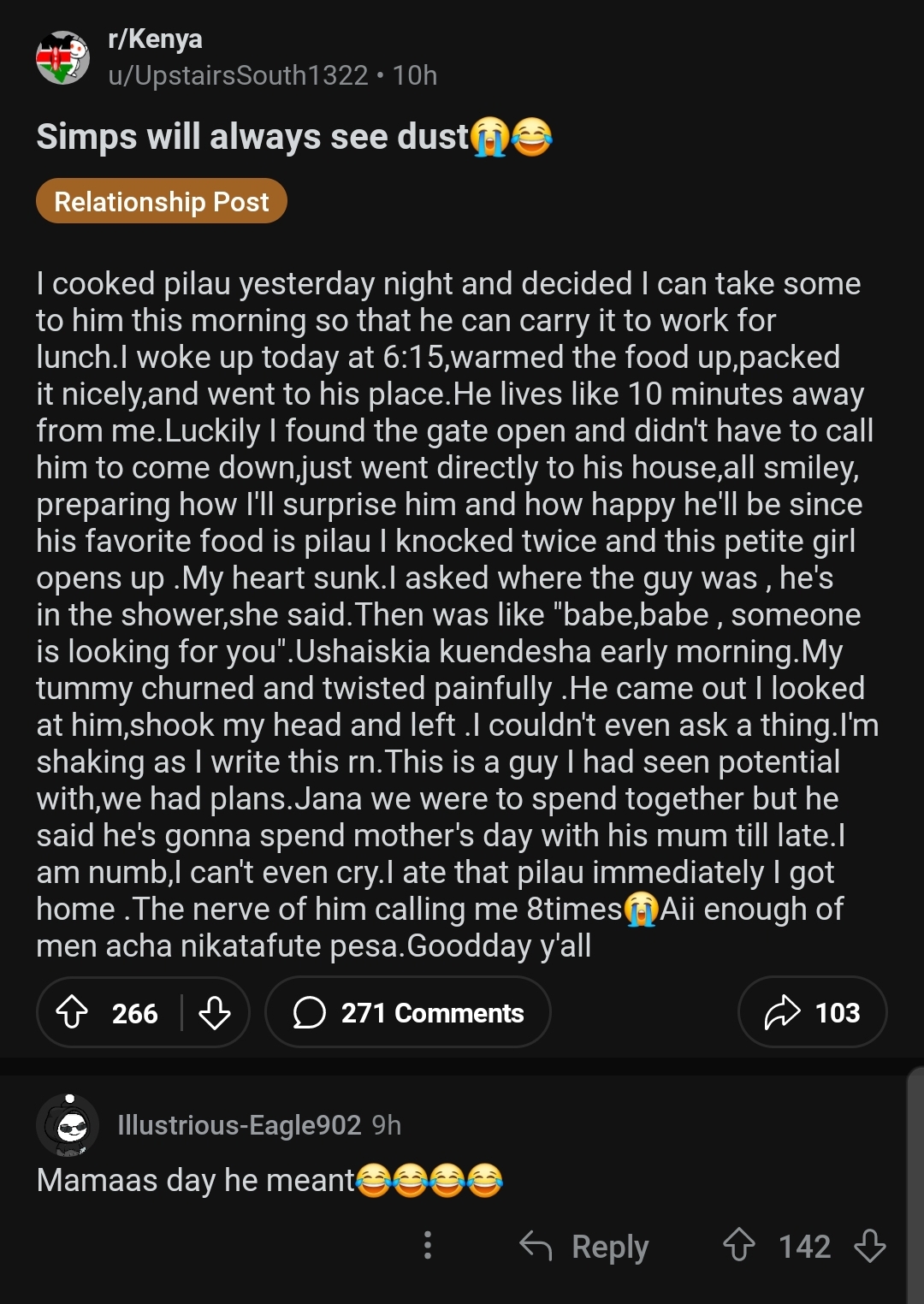Tap the reply arrow icon on the comment
This screenshot has width=924, height=1304.
pyautogui.click(x=536, y=1247)
